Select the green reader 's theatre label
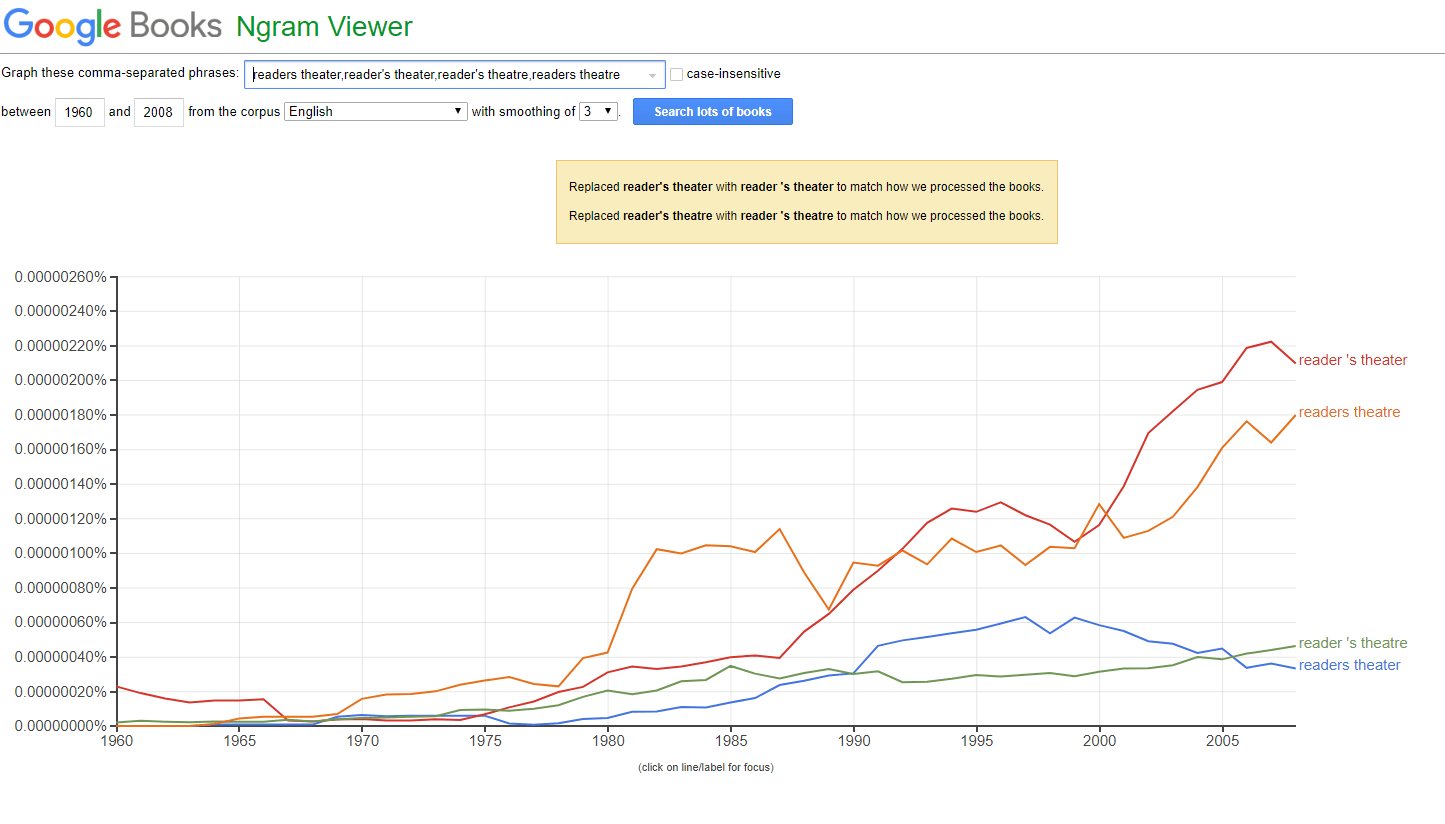The height and width of the screenshot is (824, 1445). click(x=1353, y=643)
